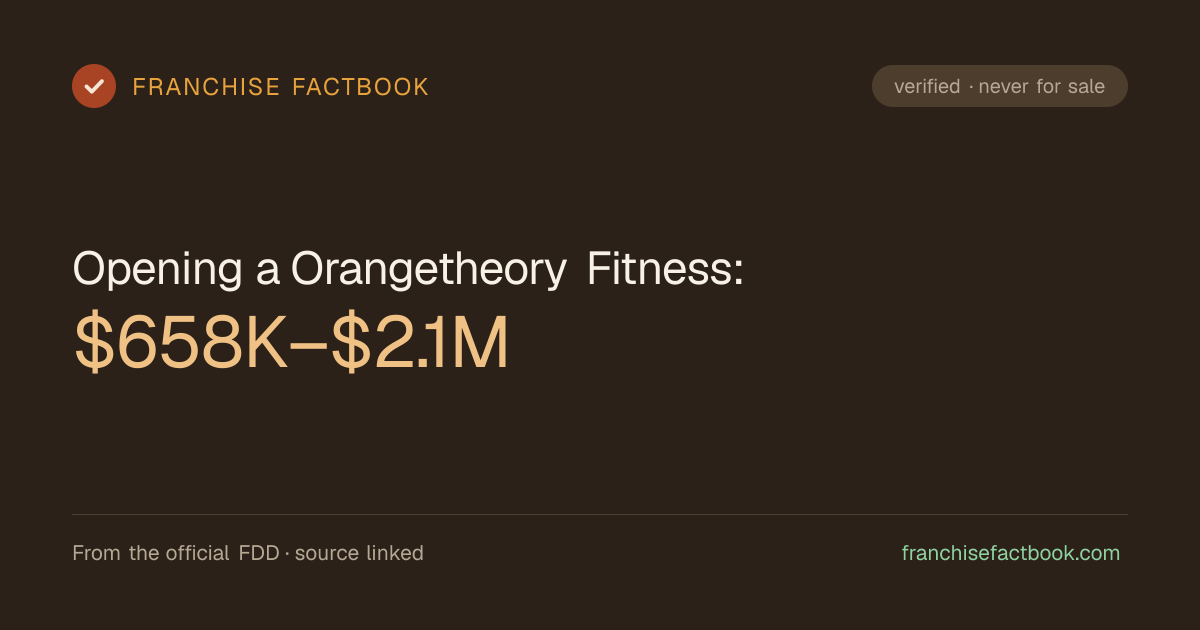Click the $658K low cost figure
The width and height of the screenshot is (1200, 630).
(181, 344)
